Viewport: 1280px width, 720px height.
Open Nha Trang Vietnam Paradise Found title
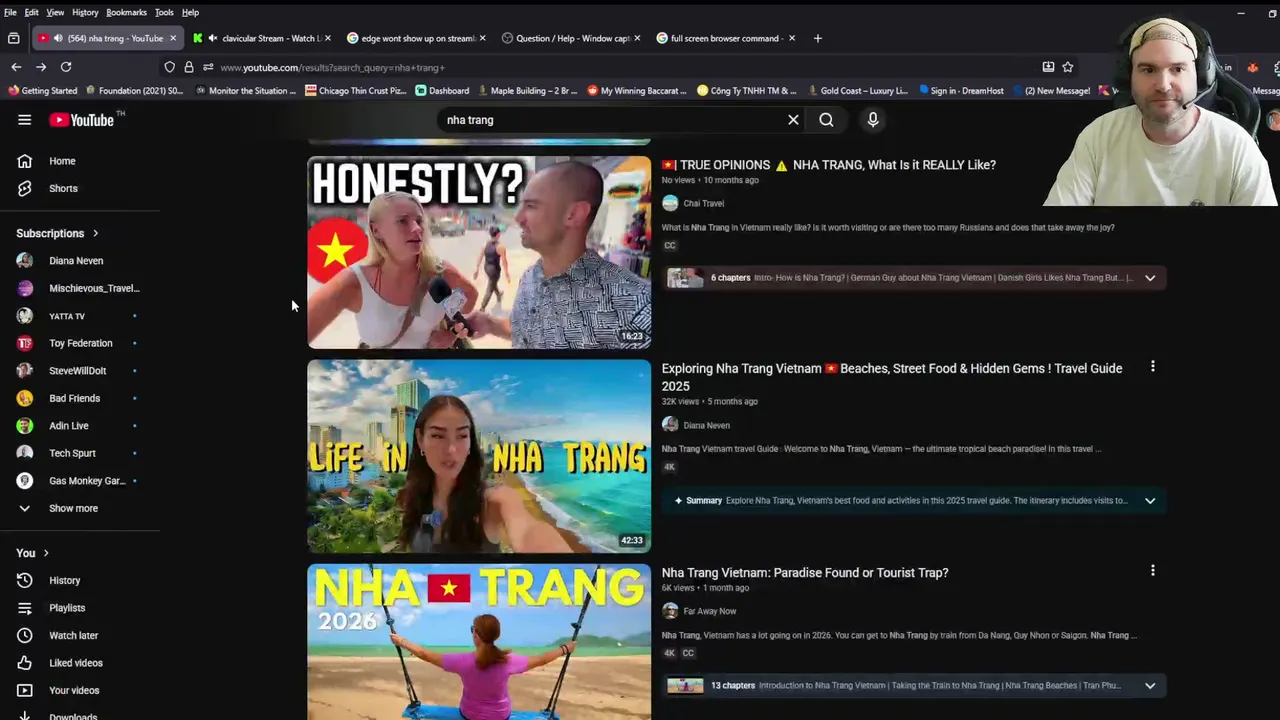805,573
